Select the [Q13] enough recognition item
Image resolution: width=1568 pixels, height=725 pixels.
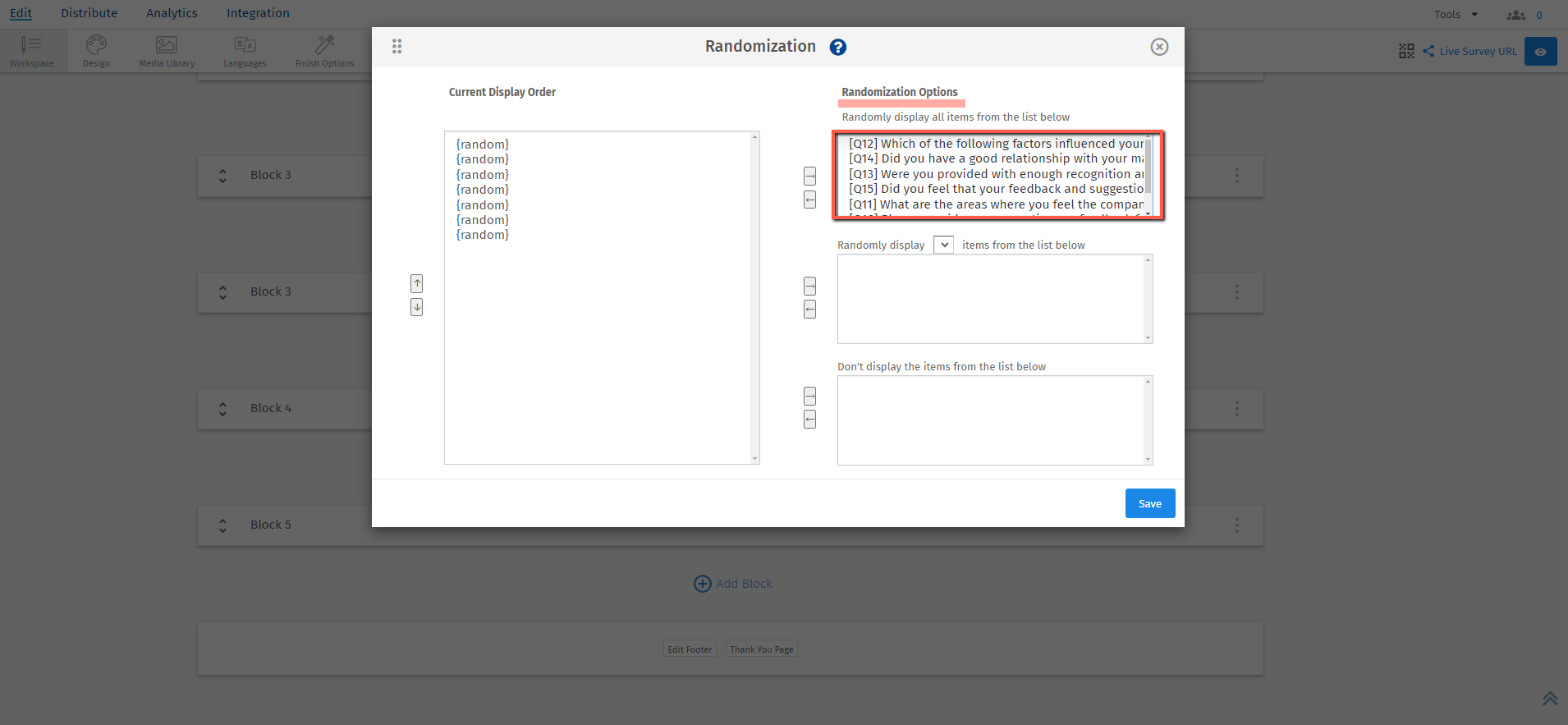996,174
